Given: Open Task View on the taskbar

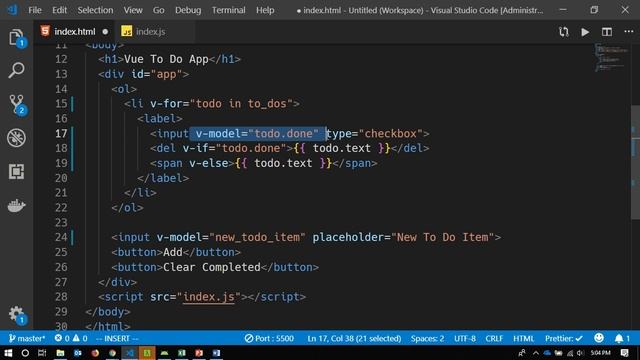Looking at the screenshot, I should point(42,353).
